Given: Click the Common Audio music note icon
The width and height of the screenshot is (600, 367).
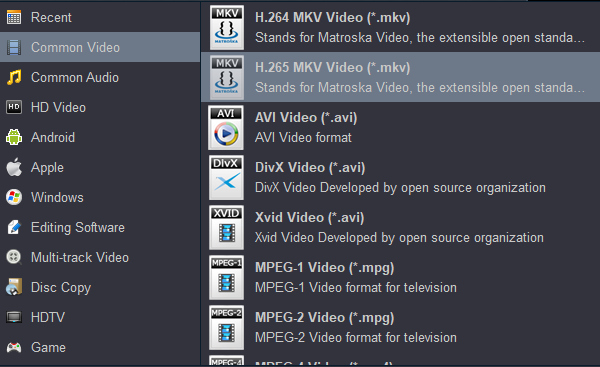Looking at the screenshot, I should pyautogui.click(x=14, y=77).
